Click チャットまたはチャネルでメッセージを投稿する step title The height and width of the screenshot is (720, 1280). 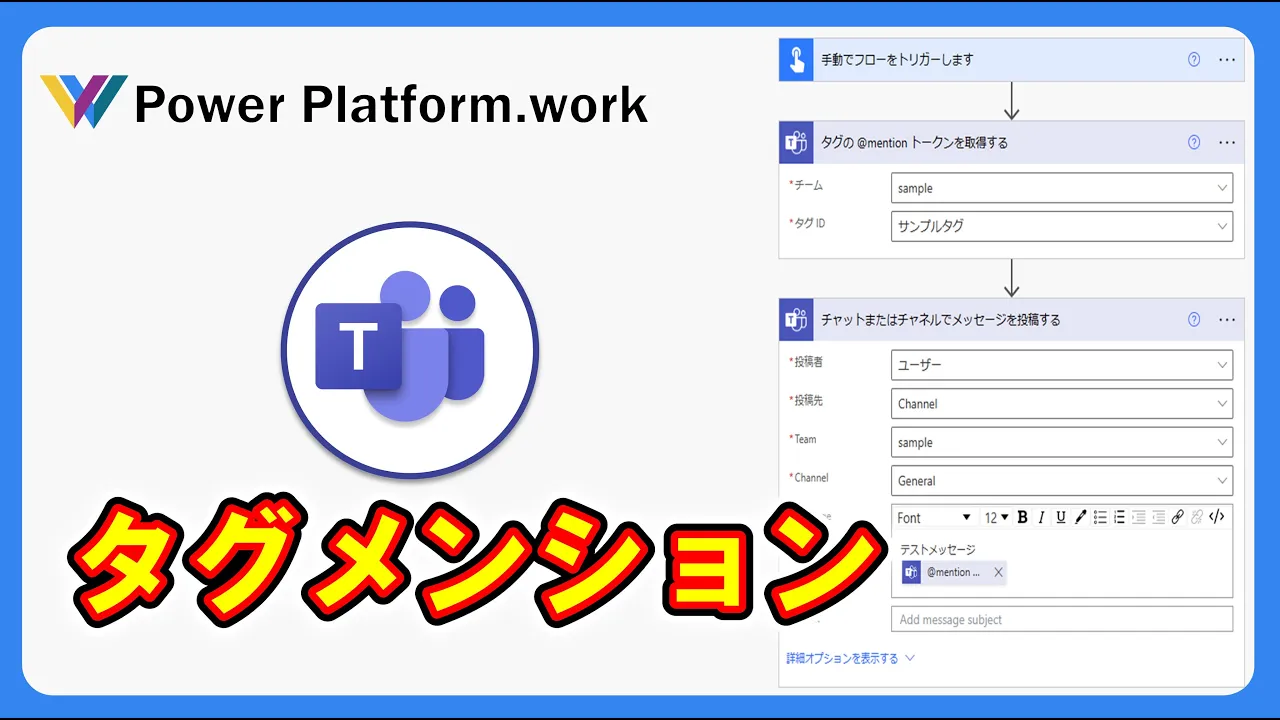point(940,320)
